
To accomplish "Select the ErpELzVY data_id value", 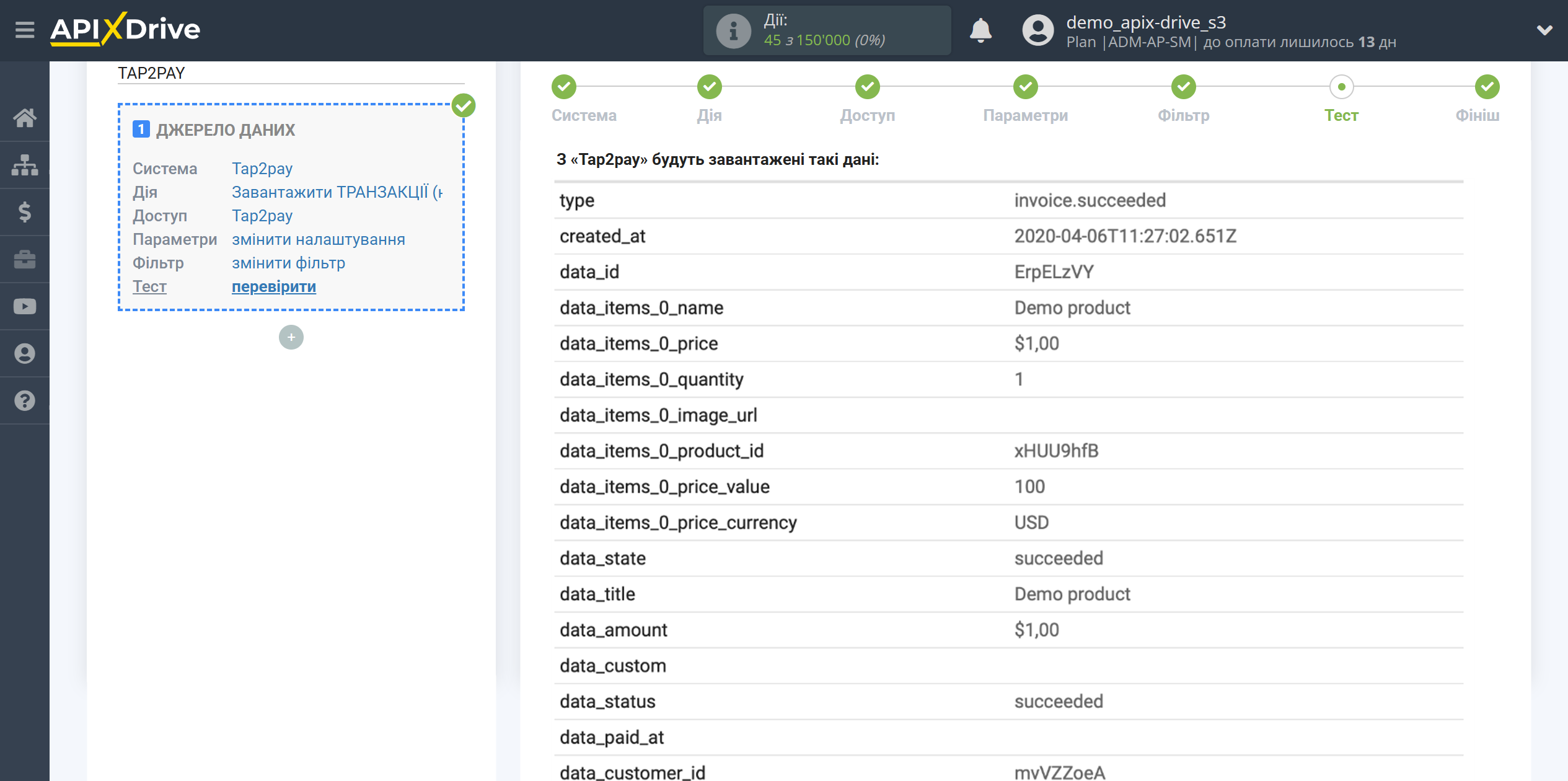I will point(1054,272).
